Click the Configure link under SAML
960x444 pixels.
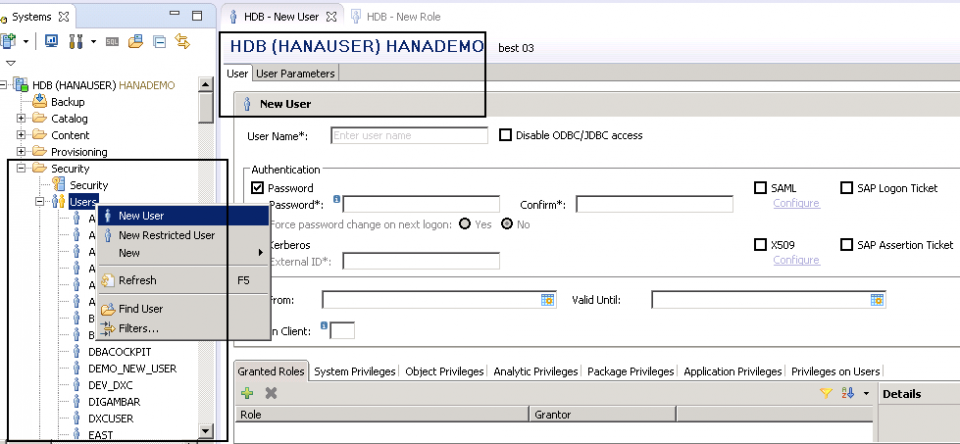796,203
